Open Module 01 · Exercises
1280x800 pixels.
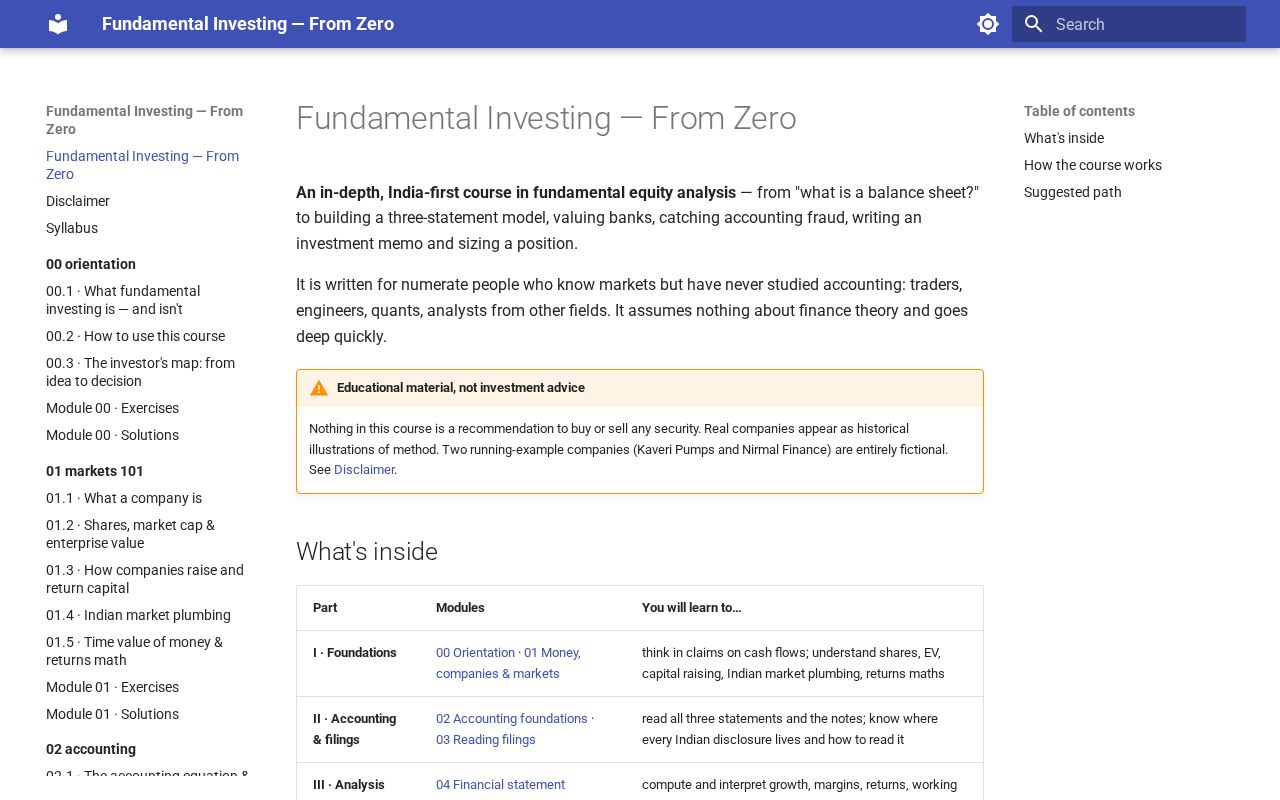(x=112, y=687)
